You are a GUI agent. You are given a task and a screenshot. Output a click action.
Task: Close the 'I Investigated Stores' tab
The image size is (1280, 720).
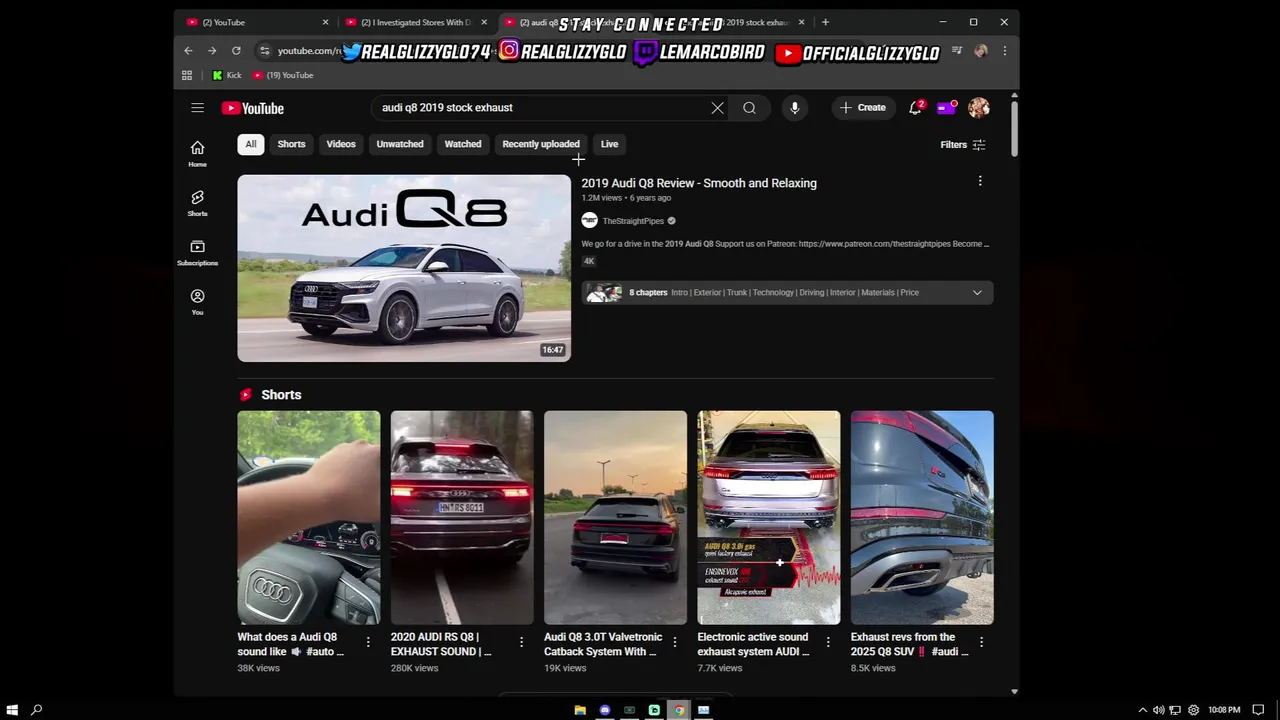coord(484,22)
